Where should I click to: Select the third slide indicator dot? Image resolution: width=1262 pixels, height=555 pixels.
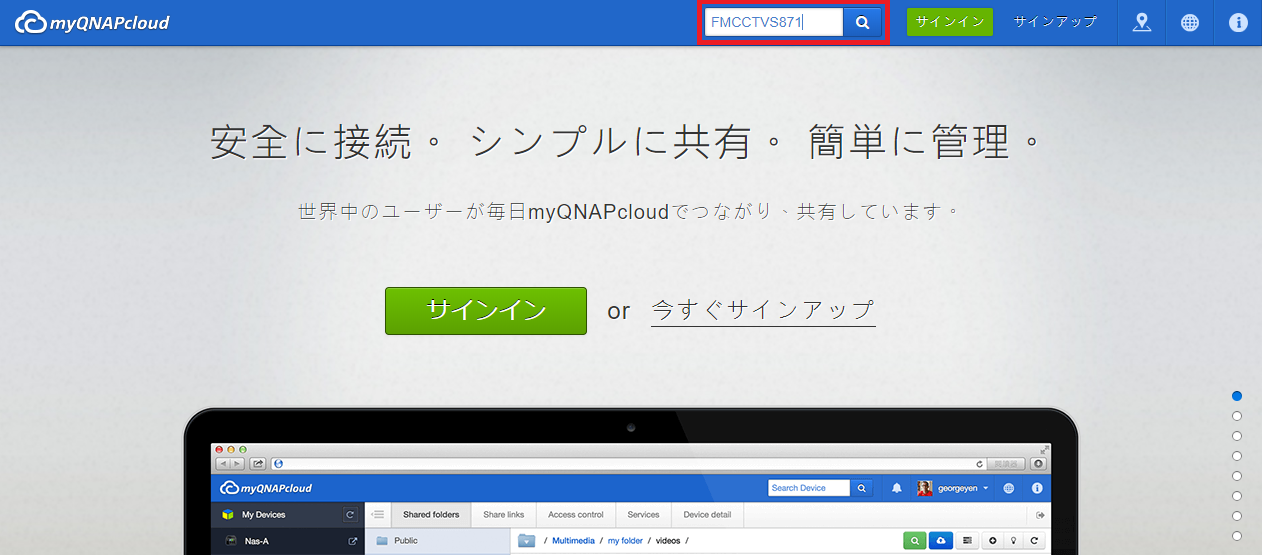coord(1237,436)
